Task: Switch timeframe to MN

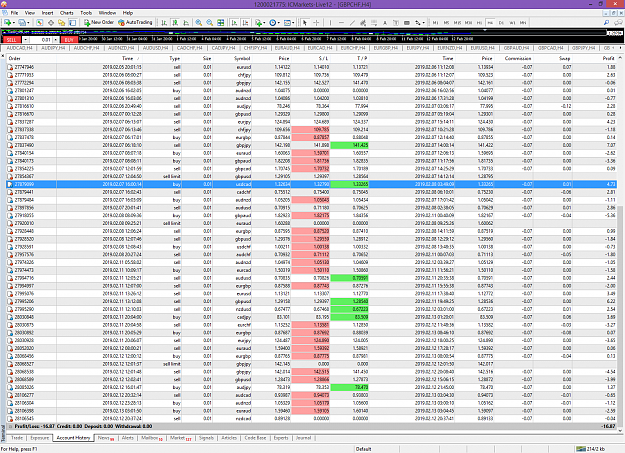Action: pos(523,23)
